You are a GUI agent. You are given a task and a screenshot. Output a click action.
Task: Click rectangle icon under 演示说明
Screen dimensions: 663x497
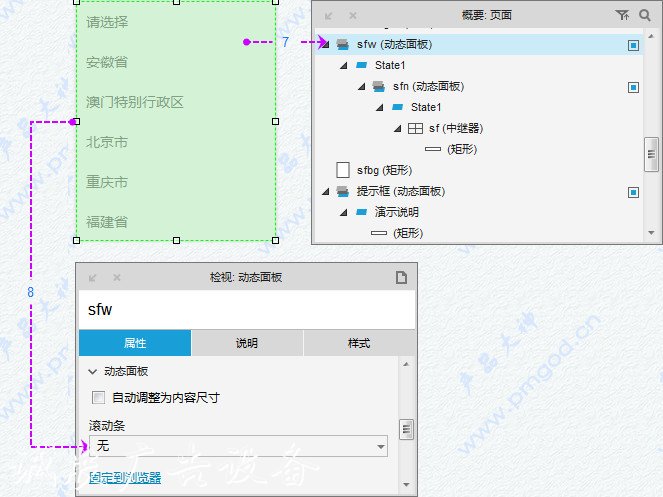pyautogui.click(x=379, y=233)
